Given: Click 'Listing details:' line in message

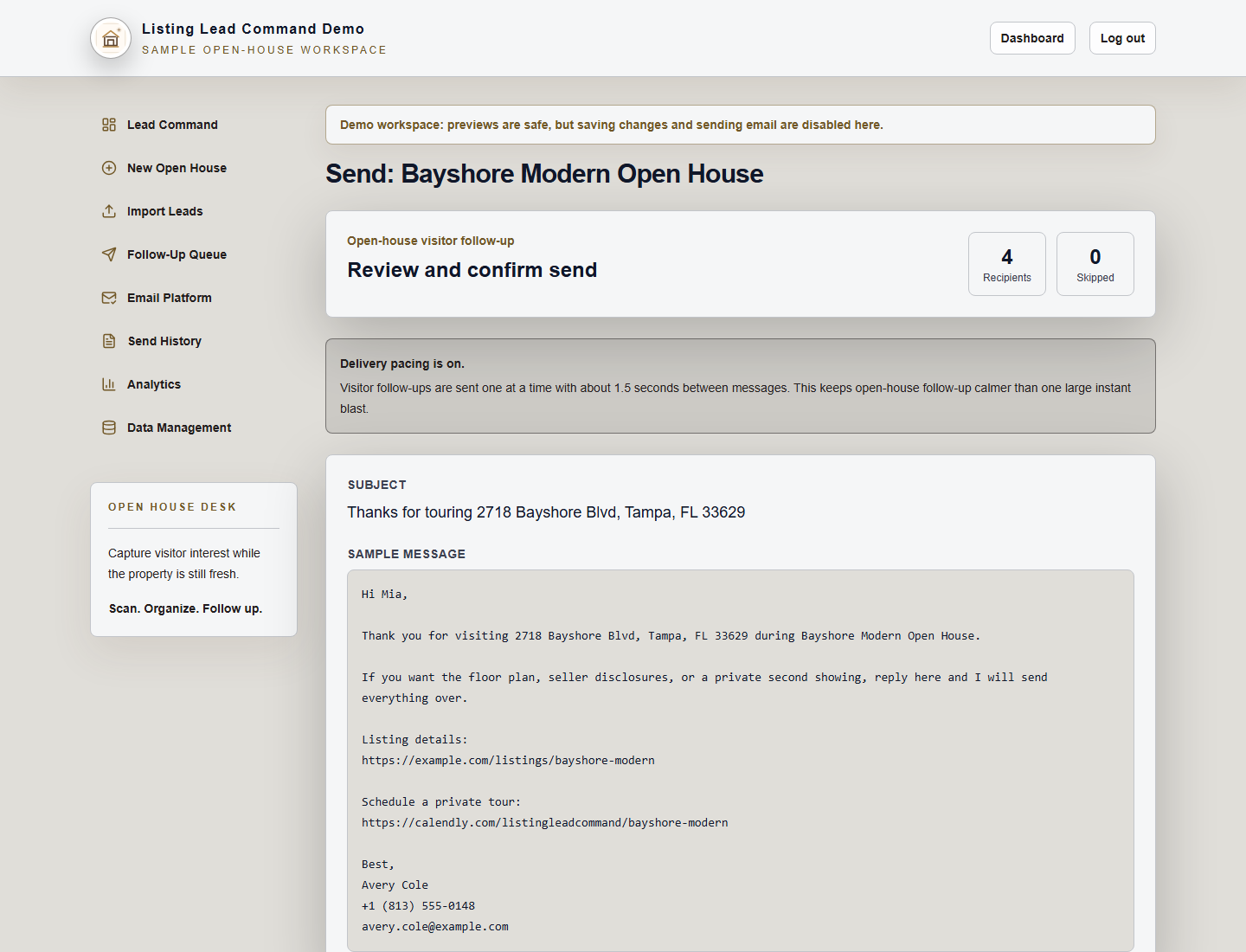Looking at the screenshot, I should (414, 739).
